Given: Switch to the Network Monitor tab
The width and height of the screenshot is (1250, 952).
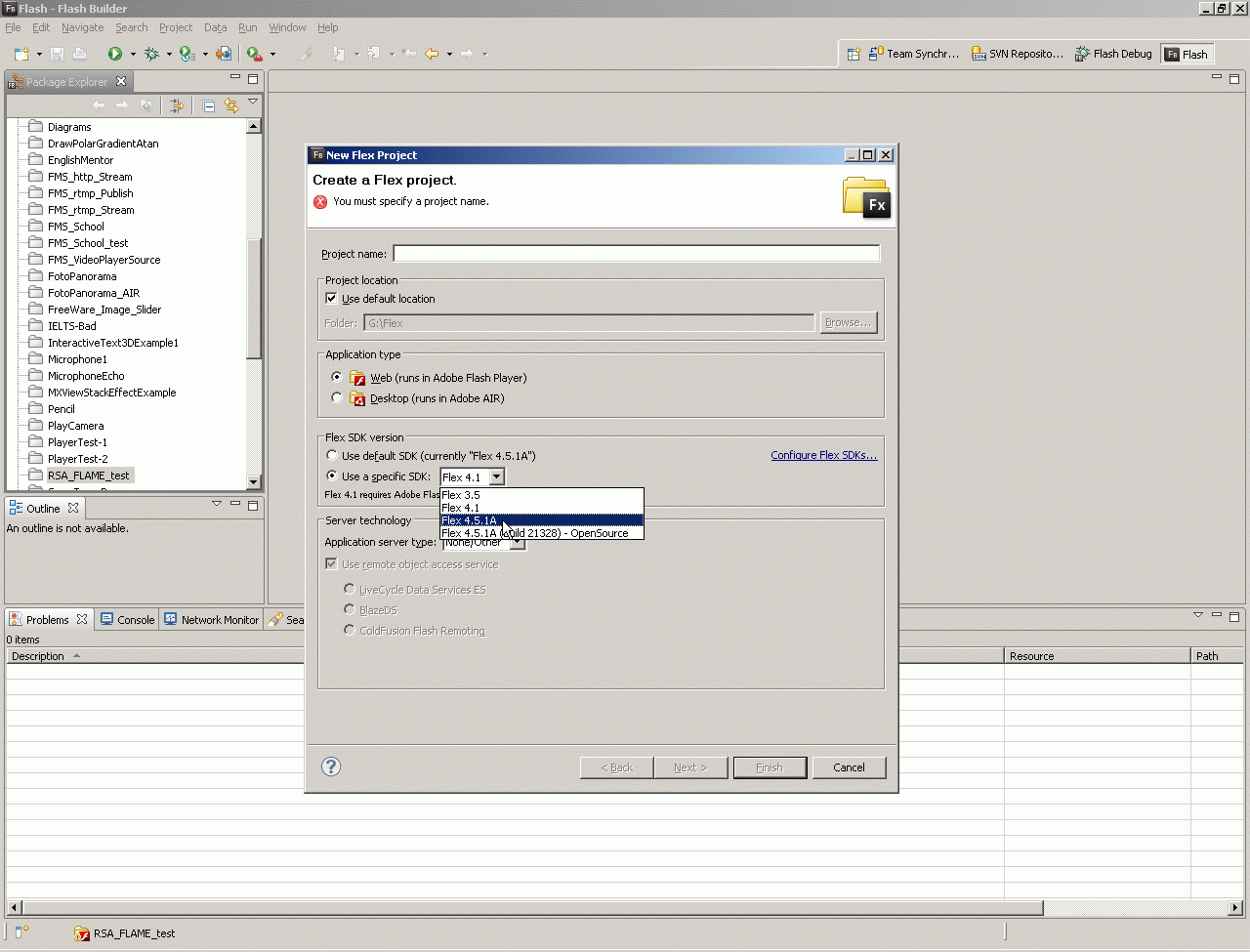Looking at the screenshot, I should coord(211,619).
